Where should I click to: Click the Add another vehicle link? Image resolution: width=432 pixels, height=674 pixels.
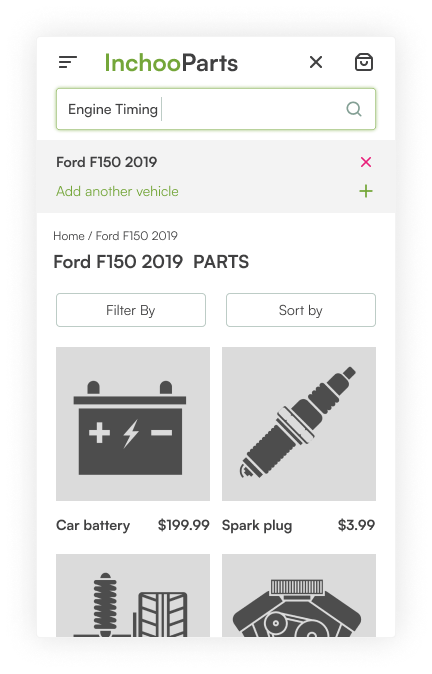(x=117, y=191)
